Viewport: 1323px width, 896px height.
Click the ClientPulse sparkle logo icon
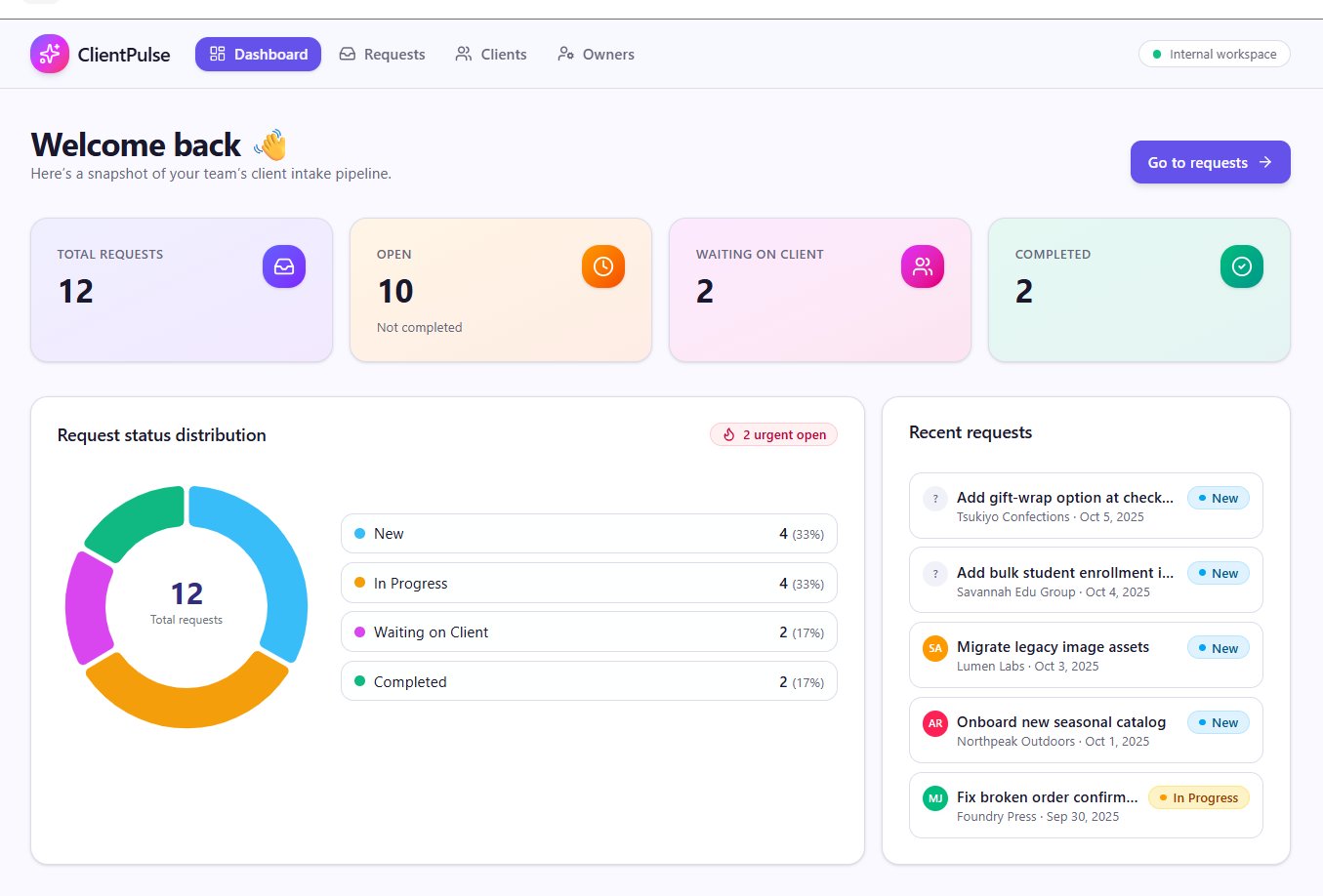50,54
